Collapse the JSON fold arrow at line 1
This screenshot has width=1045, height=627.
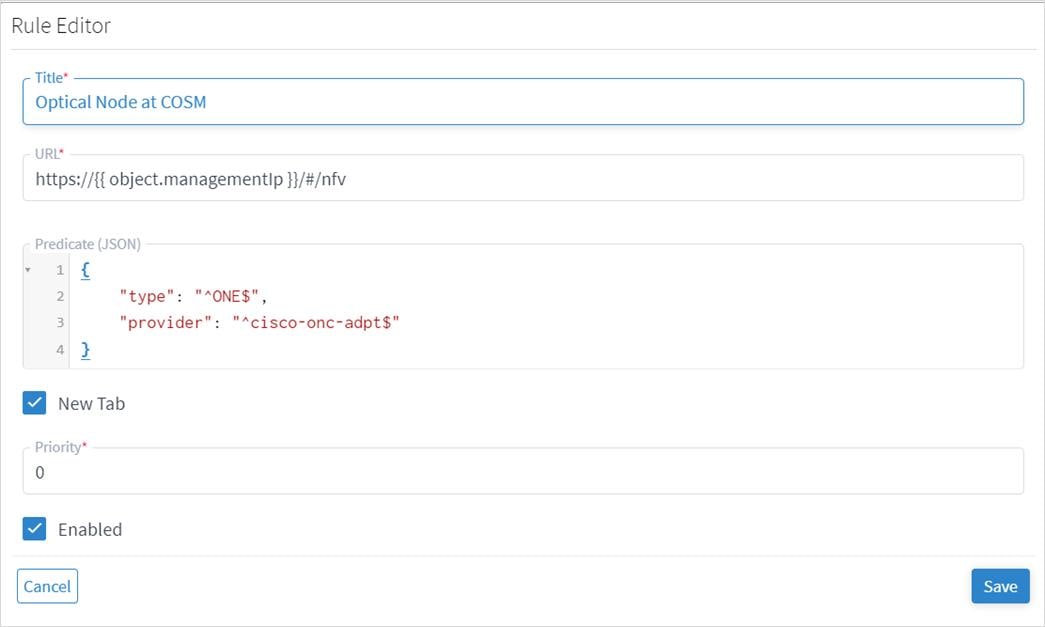pyautogui.click(x=28, y=270)
